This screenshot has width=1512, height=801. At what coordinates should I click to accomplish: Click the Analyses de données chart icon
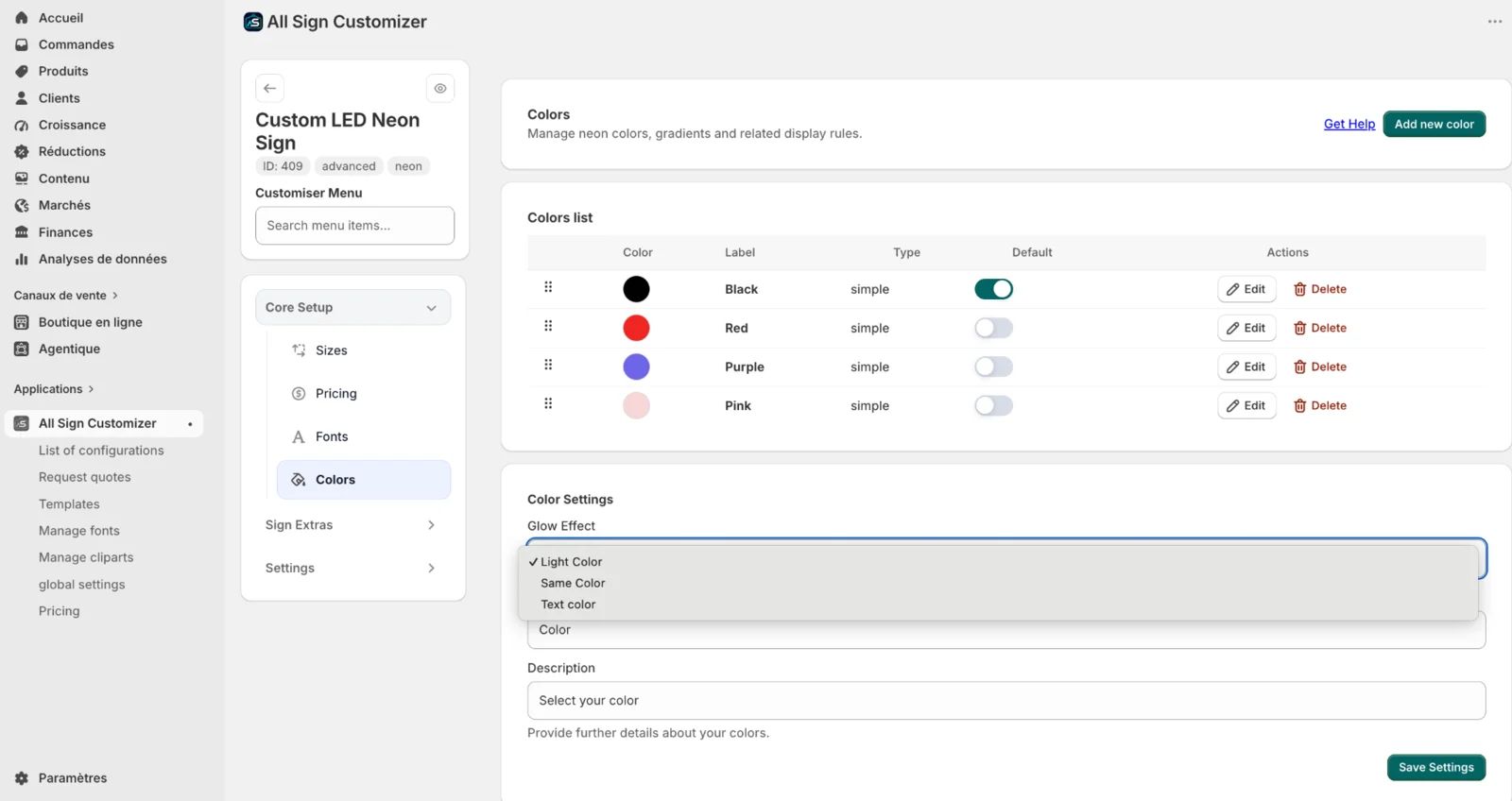coord(22,259)
